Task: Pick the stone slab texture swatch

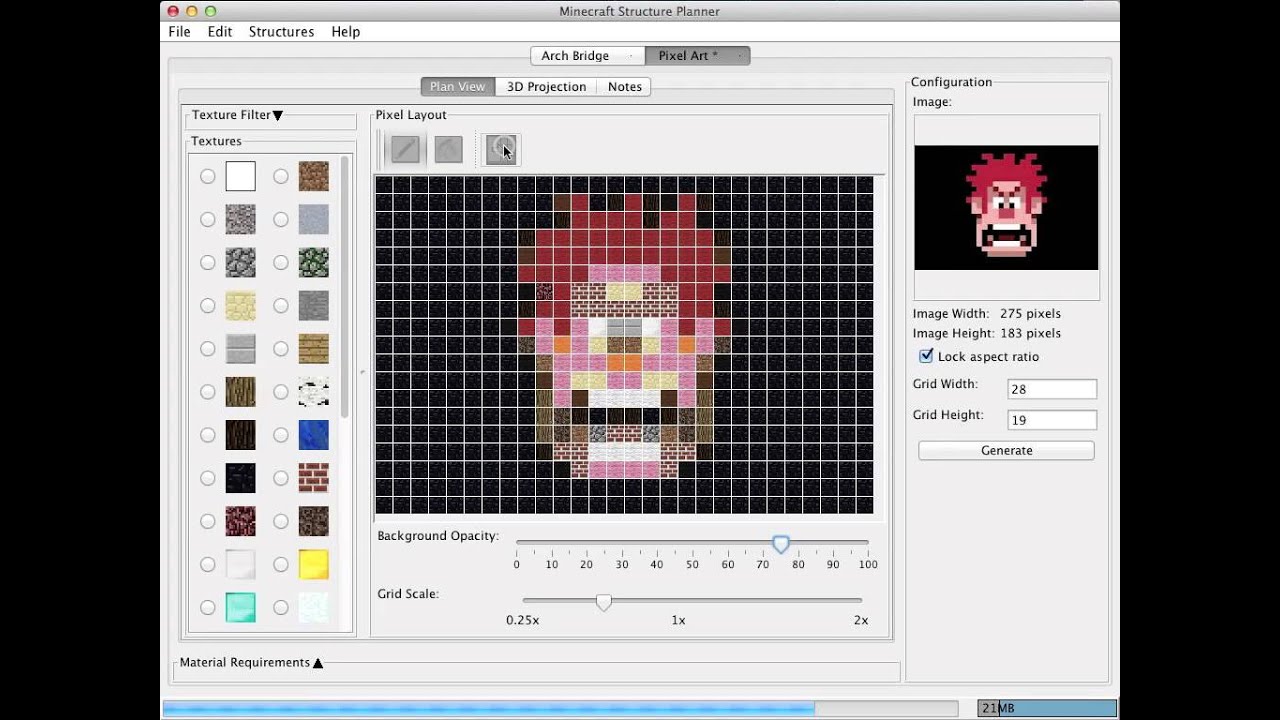Action: point(240,348)
